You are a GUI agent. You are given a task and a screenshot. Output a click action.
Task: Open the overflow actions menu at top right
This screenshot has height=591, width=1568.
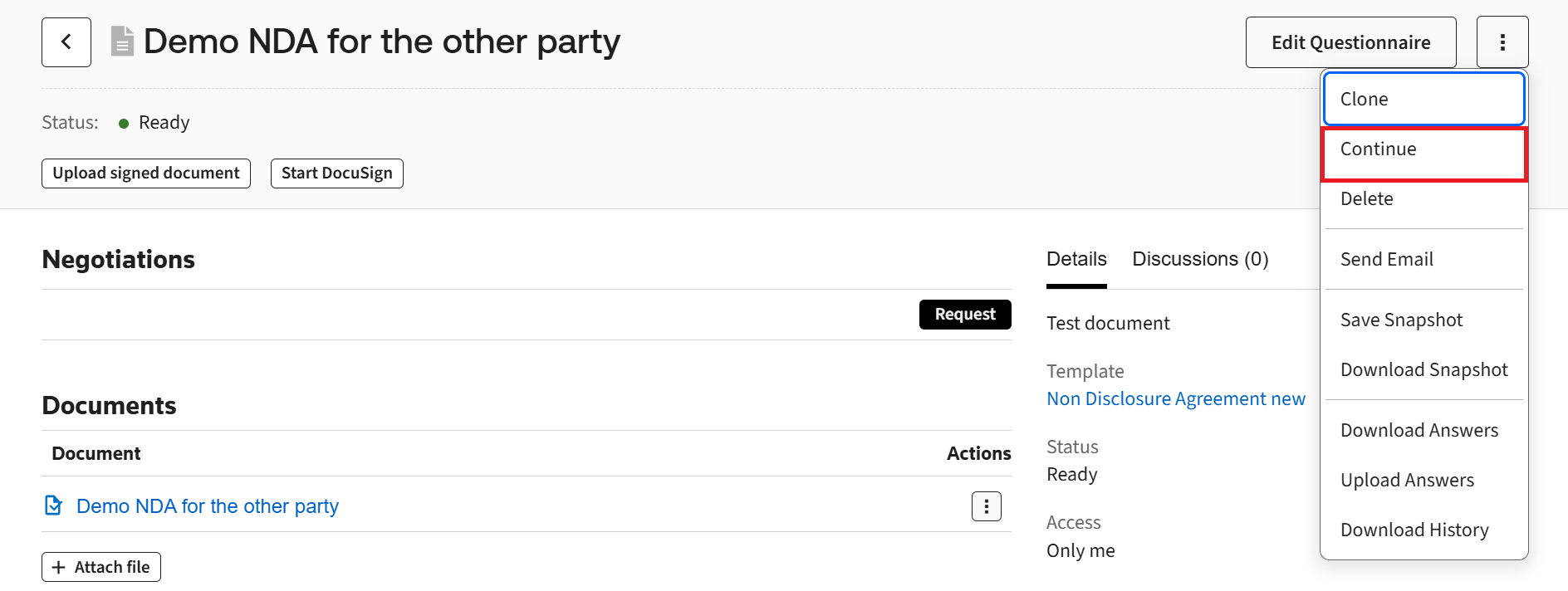(1502, 42)
